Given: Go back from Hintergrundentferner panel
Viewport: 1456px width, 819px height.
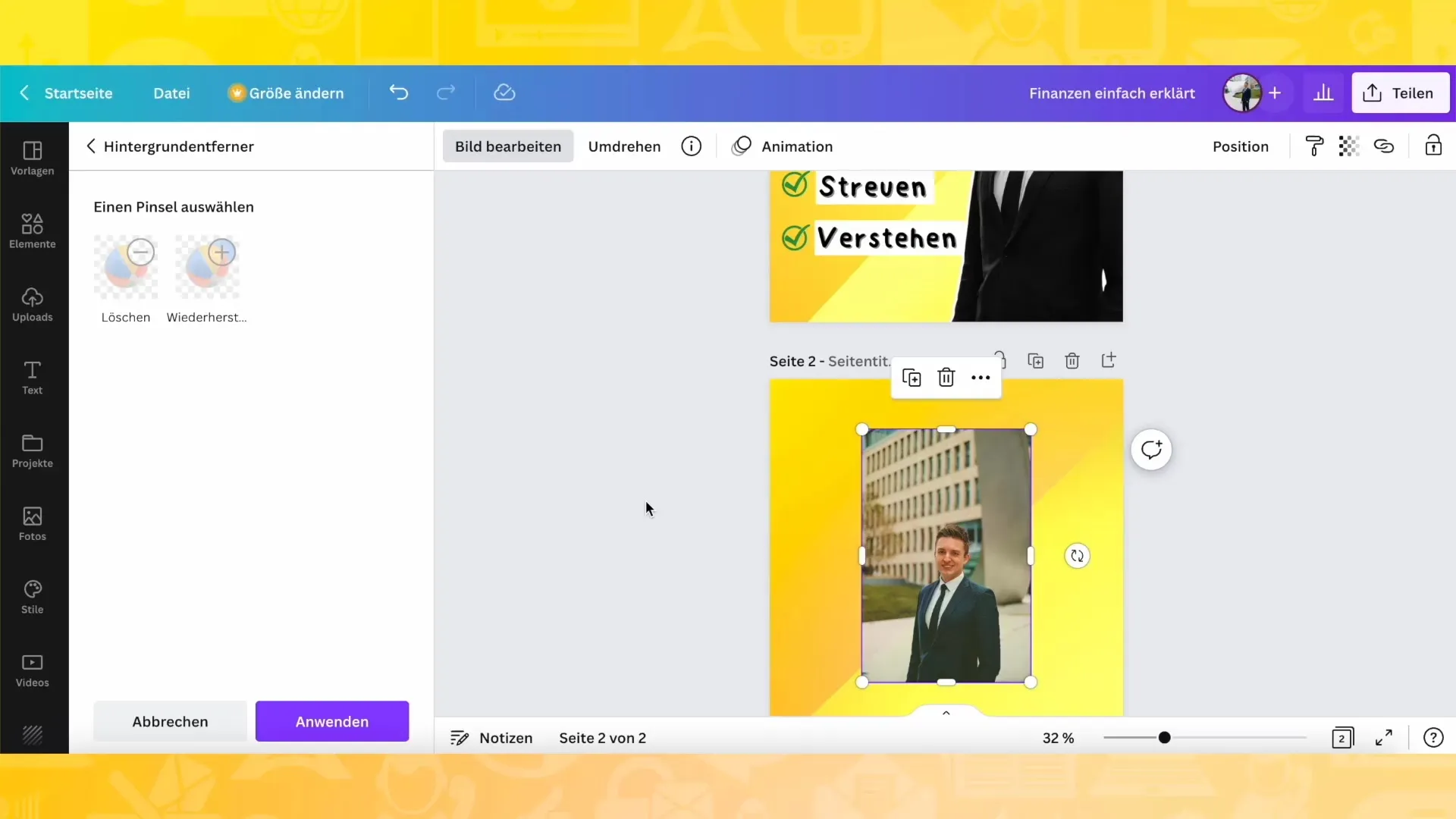Looking at the screenshot, I should click(x=91, y=146).
